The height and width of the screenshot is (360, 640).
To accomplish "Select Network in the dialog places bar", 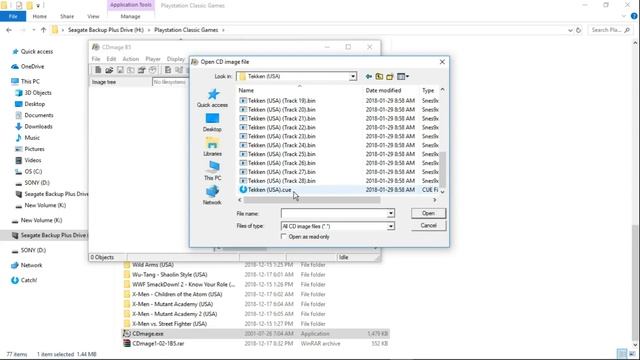I will pyautogui.click(x=212, y=196).
